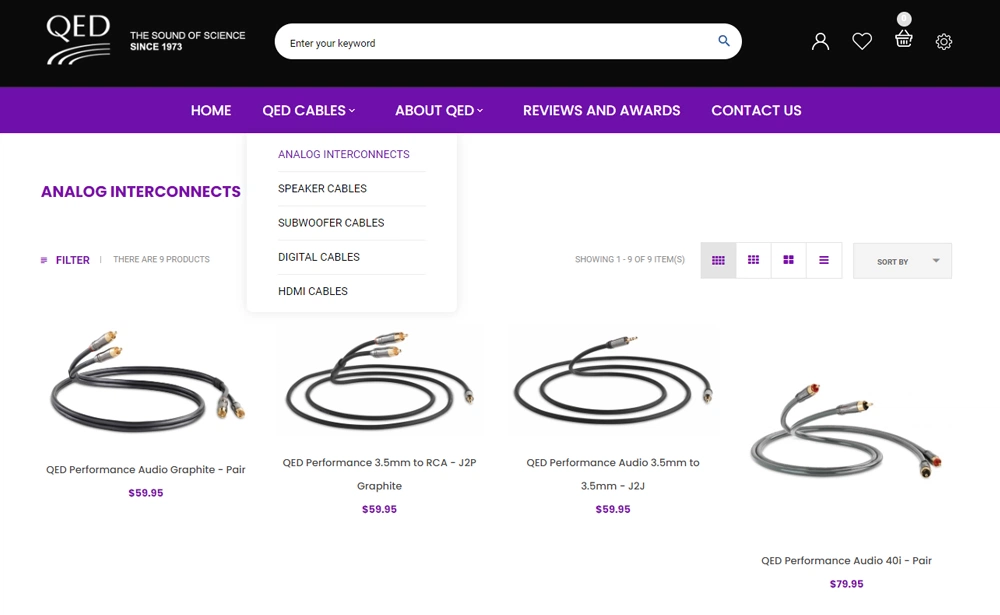This screenshot has height=615, width=1000.
Task: Open the 3.5mm to 3.5mm J2J image
Action: [613, 382]
